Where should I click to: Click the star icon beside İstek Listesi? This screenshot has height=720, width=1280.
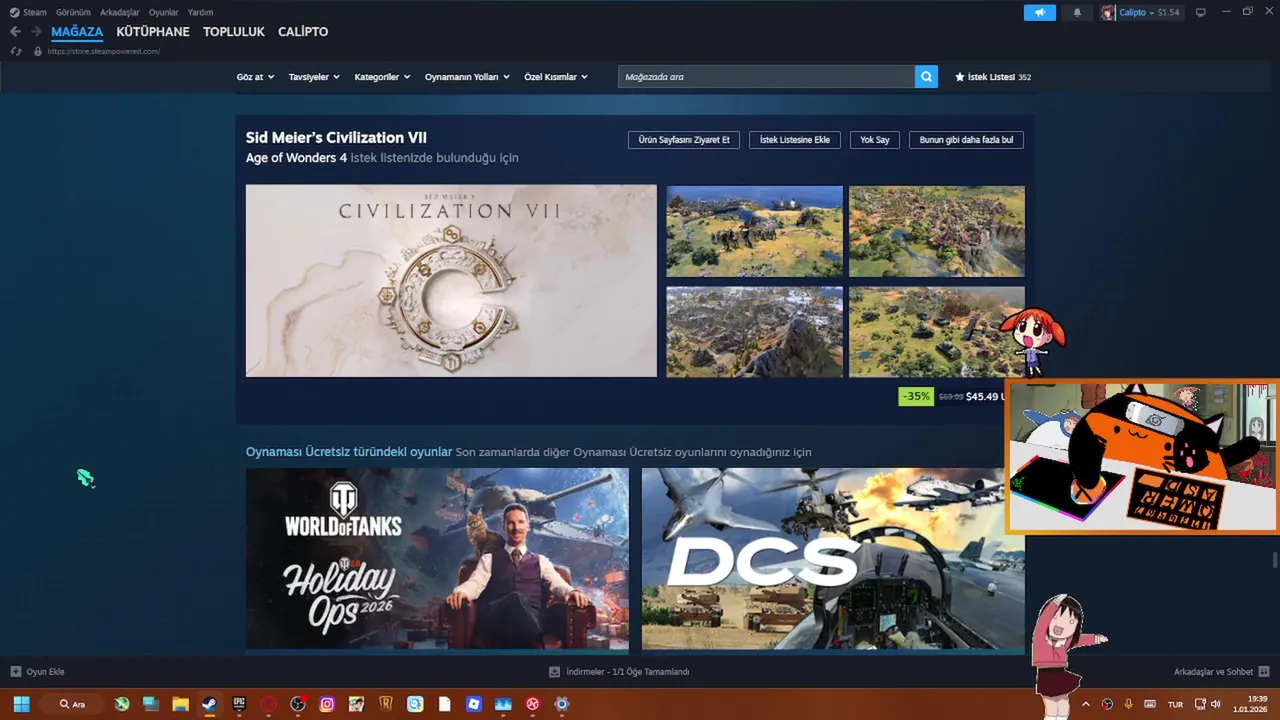[960, 77]
